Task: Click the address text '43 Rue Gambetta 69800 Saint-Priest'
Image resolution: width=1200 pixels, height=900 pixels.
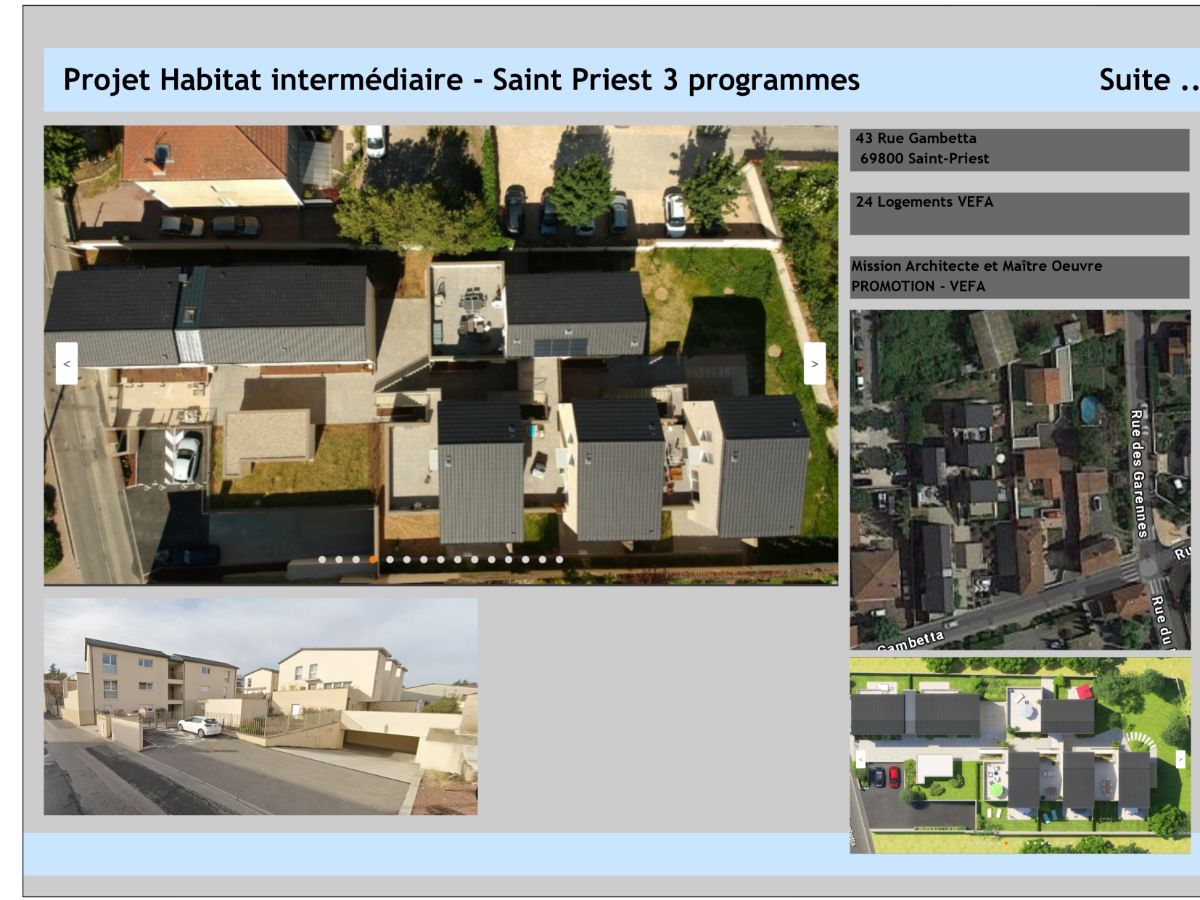Action: (x=1020, y=149)
